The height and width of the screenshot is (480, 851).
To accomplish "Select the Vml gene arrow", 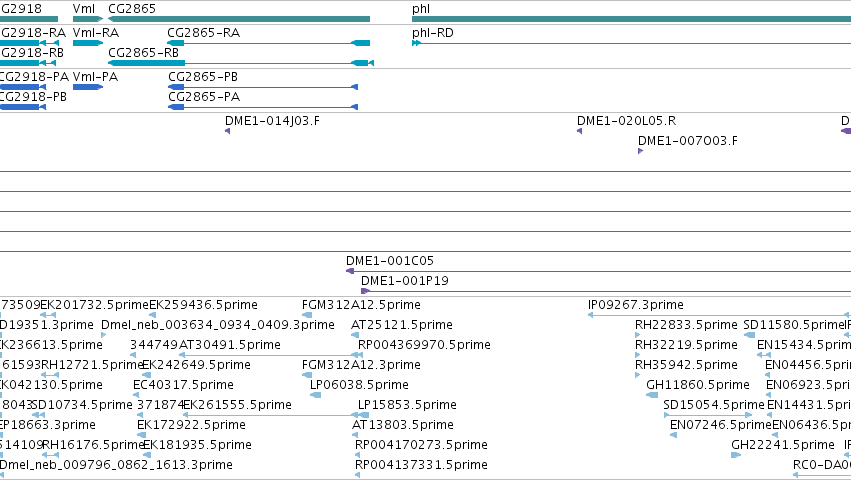I will 88,19.
